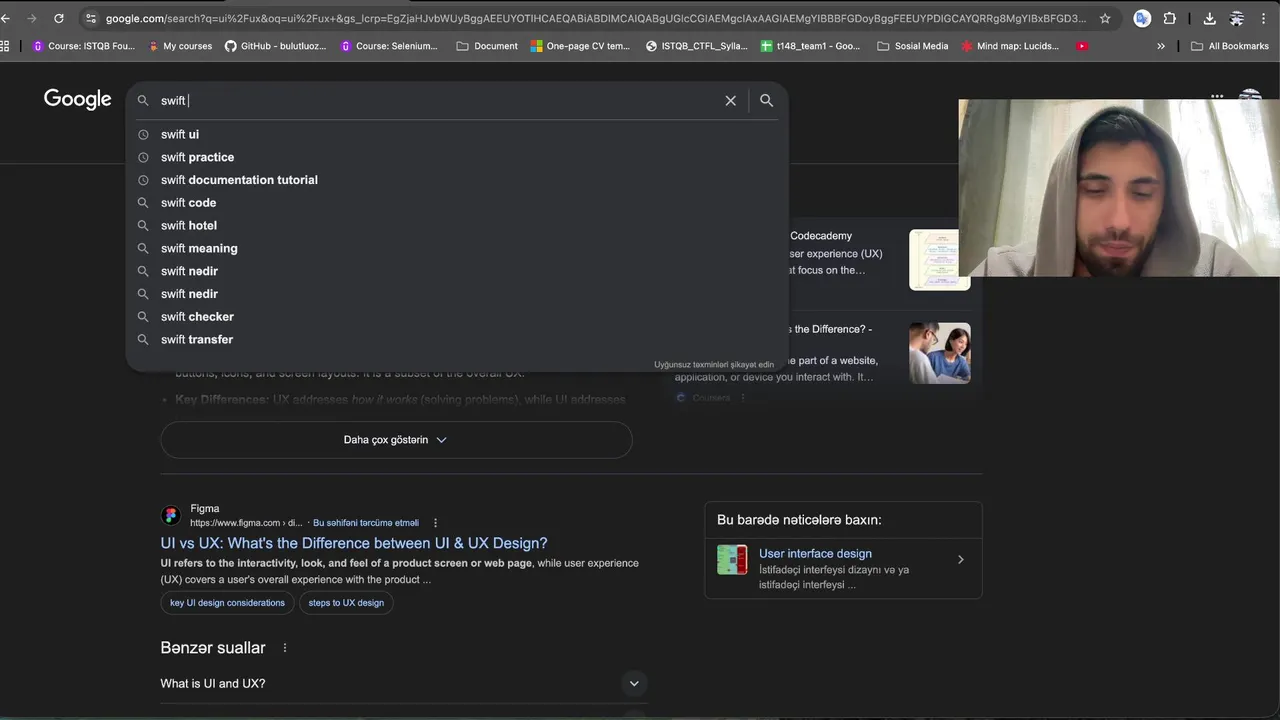1280x720 pixels.
Task: Open 'Course: Selenium...' bookmark
Action: [389, 46]
